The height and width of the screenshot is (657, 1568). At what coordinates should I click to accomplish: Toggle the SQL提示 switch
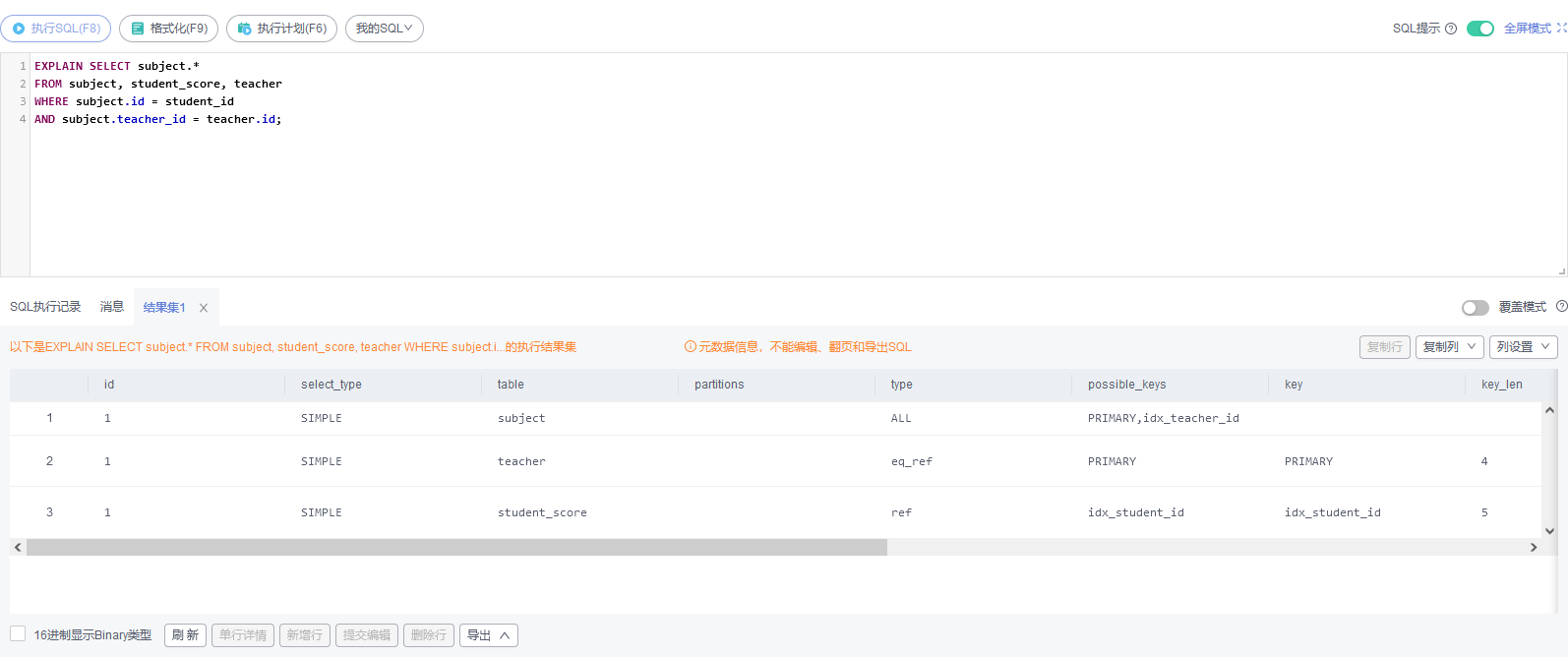coord(1479,29)
